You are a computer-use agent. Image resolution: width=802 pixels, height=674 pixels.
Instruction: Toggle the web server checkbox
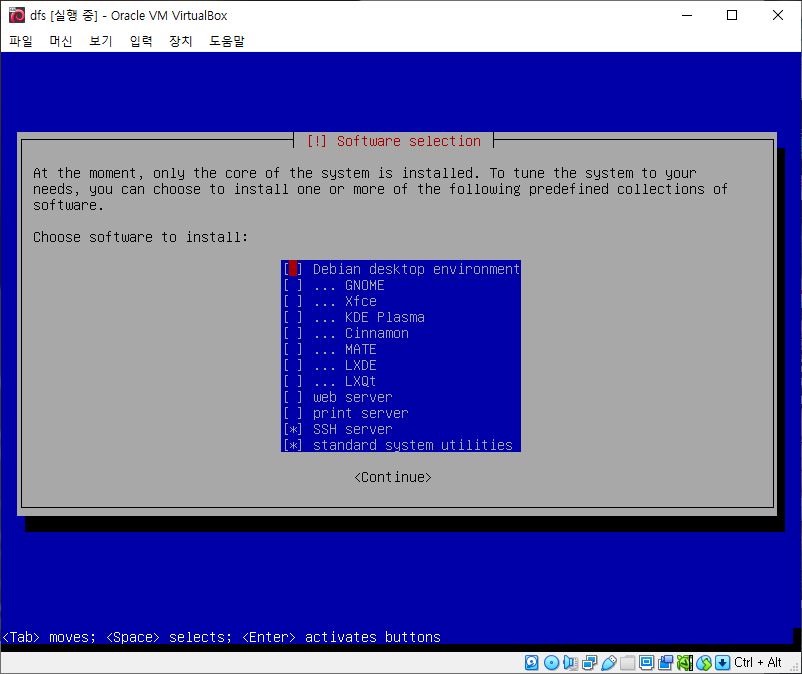[x=293, y=397]
